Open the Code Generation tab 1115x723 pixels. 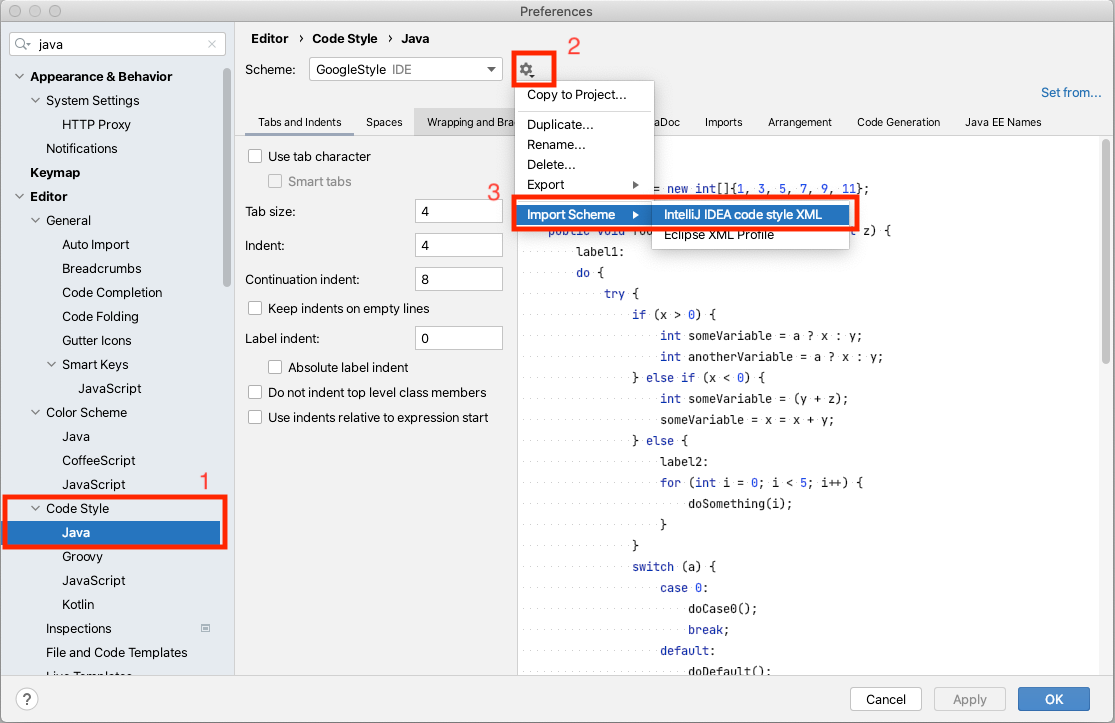[898, 122]
